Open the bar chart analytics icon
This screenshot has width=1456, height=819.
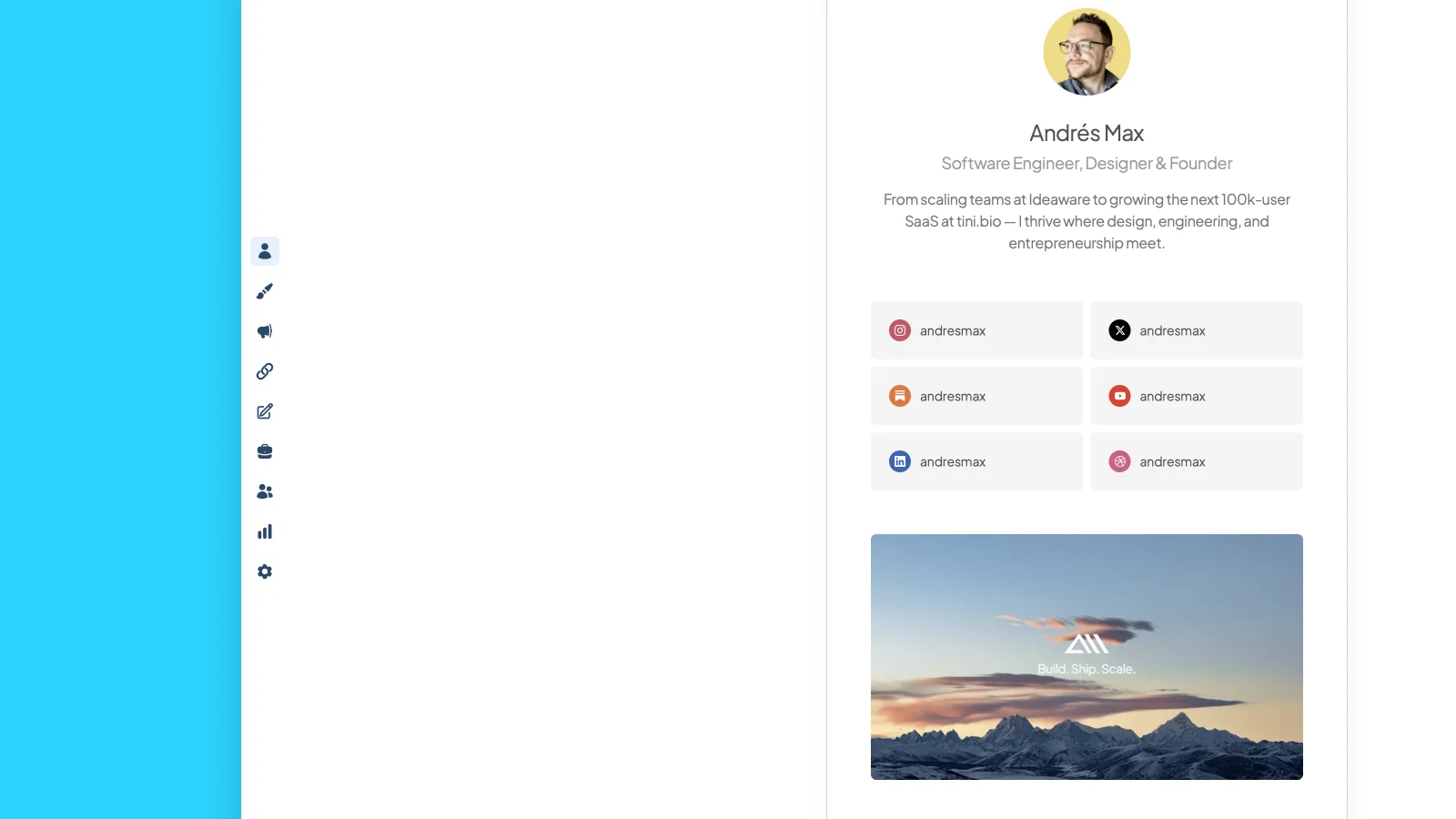(x=265, y=531)
